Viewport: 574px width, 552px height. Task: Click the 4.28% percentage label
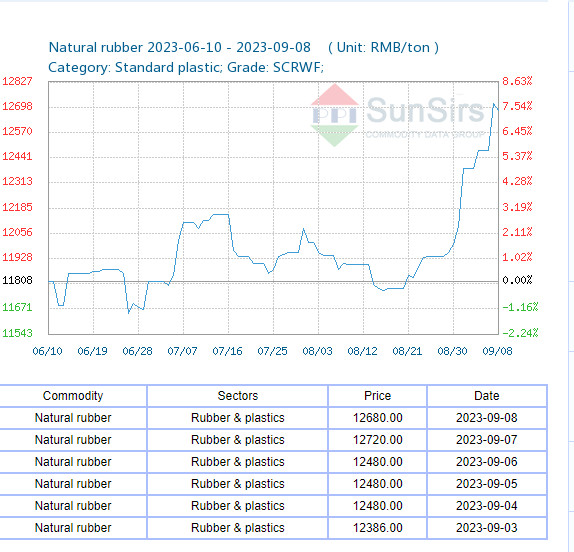coord(517,181)
